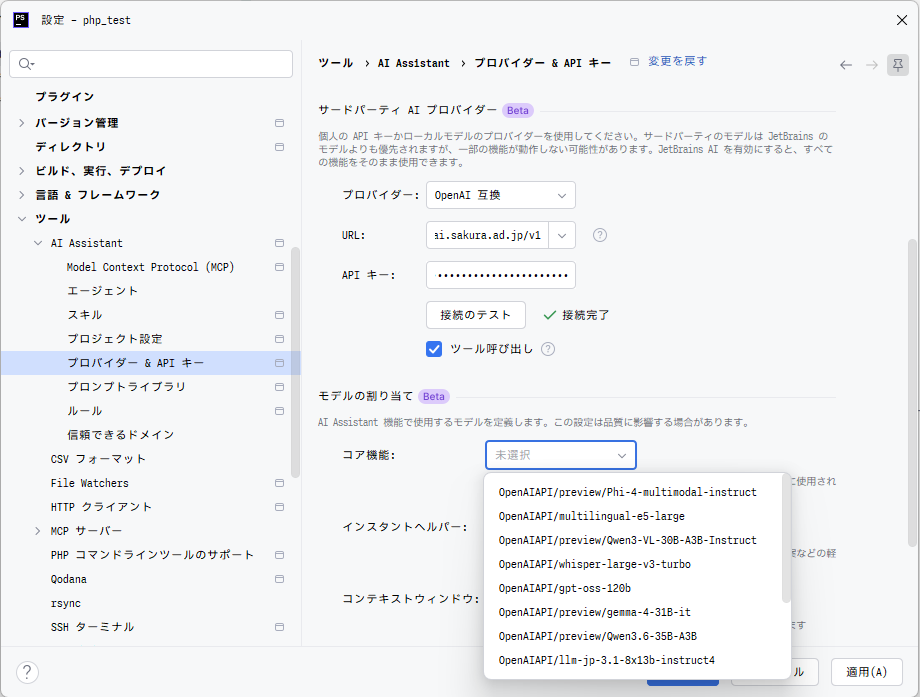This screenshot has height=697, width=920.
Task: Click project-level icon on HTTP クライアント row
Action: point(279,507)
